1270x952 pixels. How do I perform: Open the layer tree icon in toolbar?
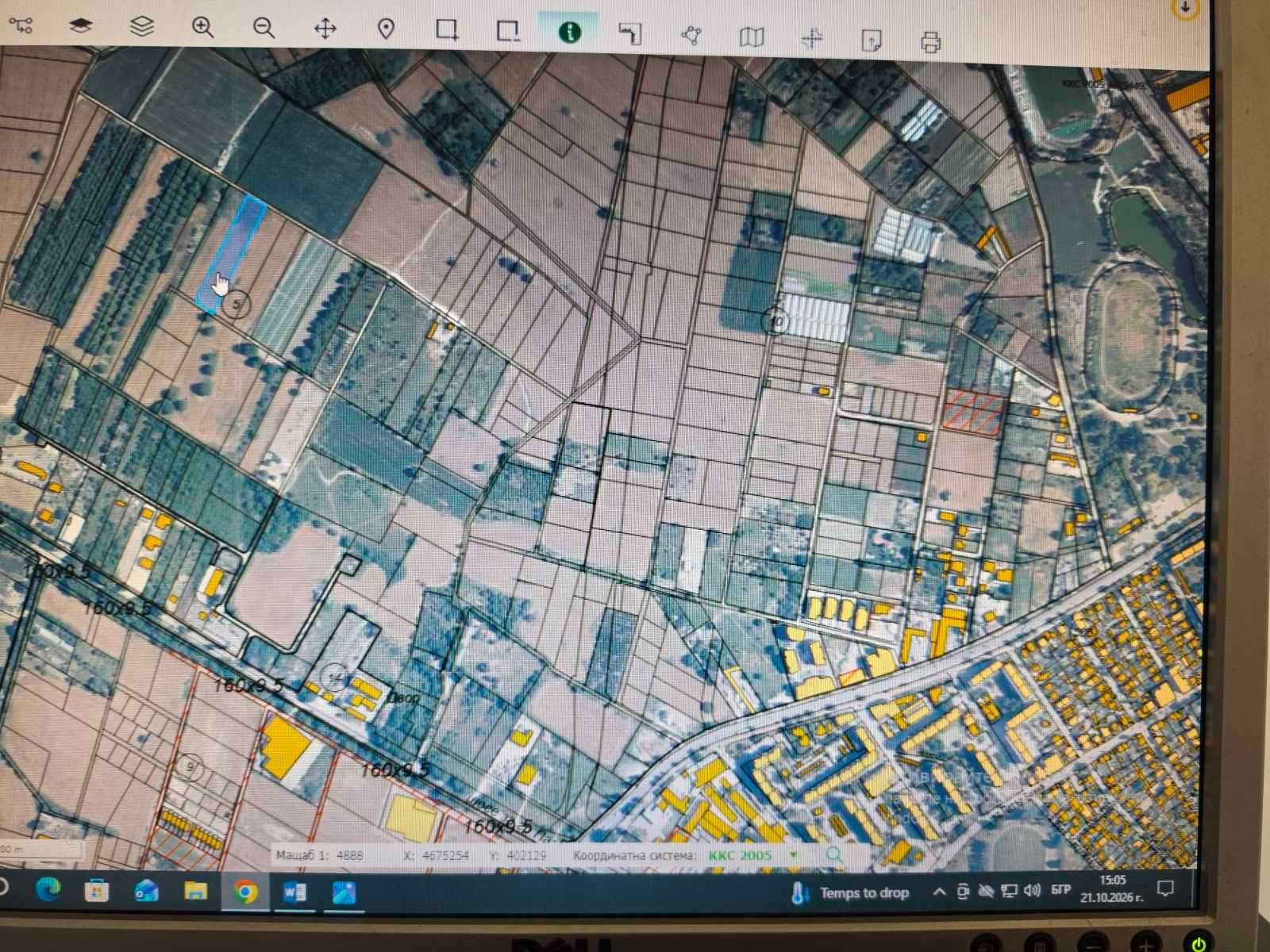[21, 25]
